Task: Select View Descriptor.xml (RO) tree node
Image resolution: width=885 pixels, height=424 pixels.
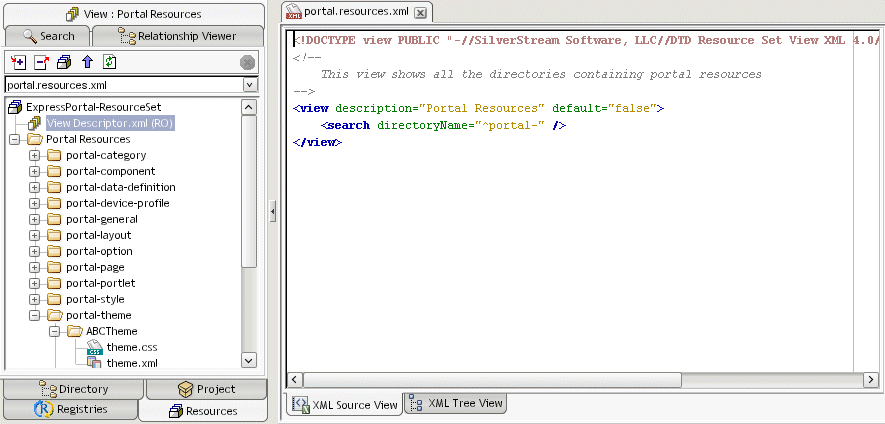Action: coord(109,123)
